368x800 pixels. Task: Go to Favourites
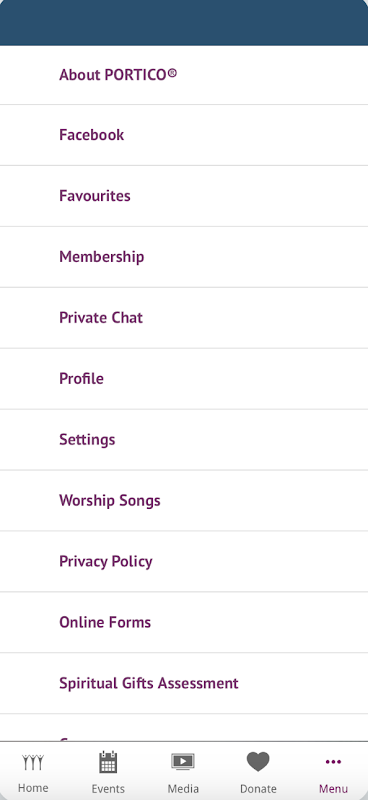pyautogui.click(x=184, y=195)
